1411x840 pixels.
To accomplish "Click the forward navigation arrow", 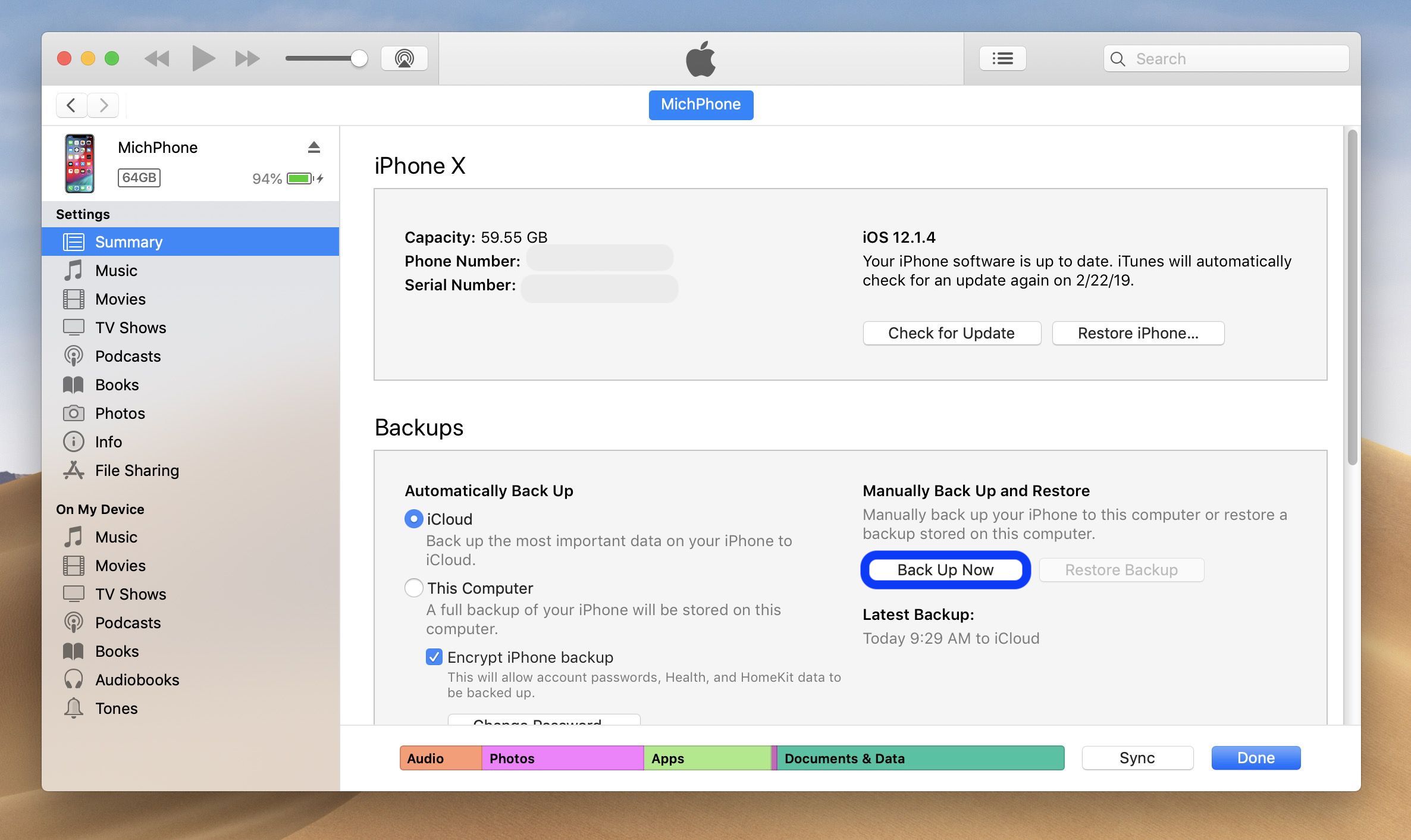I will 102,104.
